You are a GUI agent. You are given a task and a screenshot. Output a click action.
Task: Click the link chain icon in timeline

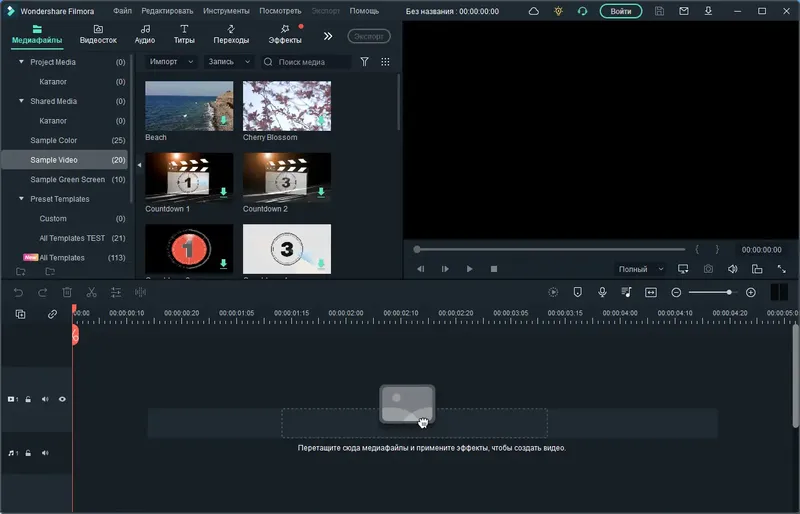click(52, 314)
